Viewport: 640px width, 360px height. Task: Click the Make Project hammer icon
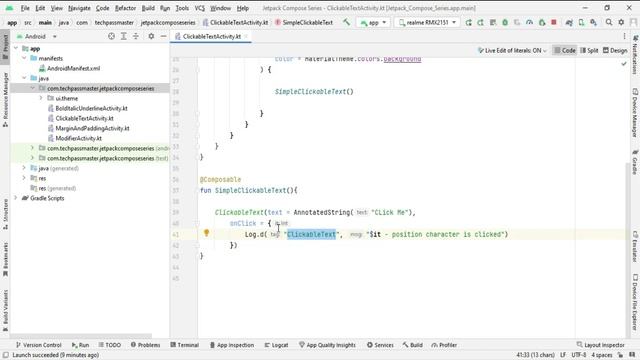tap(346, 22)
